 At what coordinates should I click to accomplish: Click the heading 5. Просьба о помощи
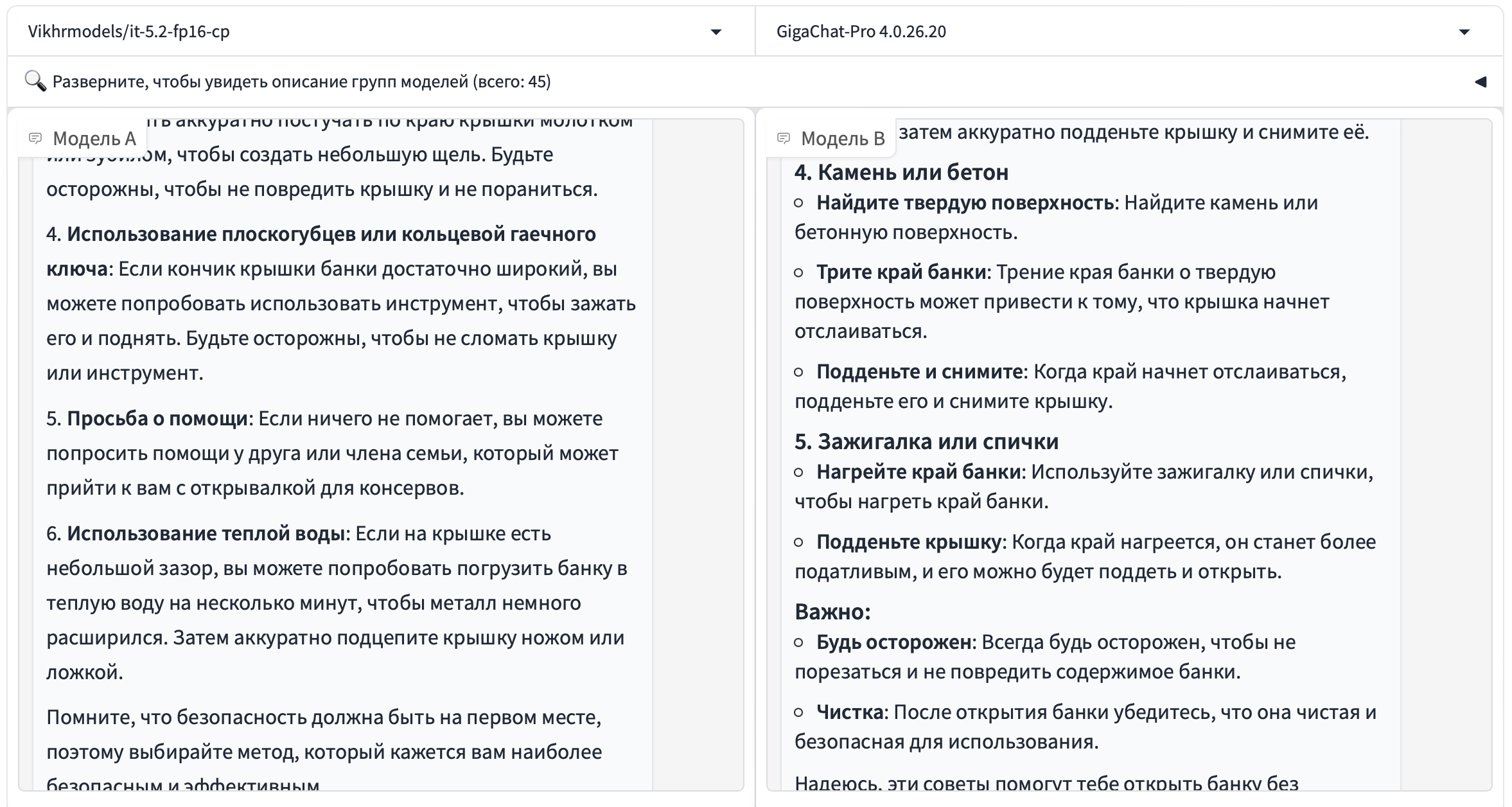click(147, 418)
